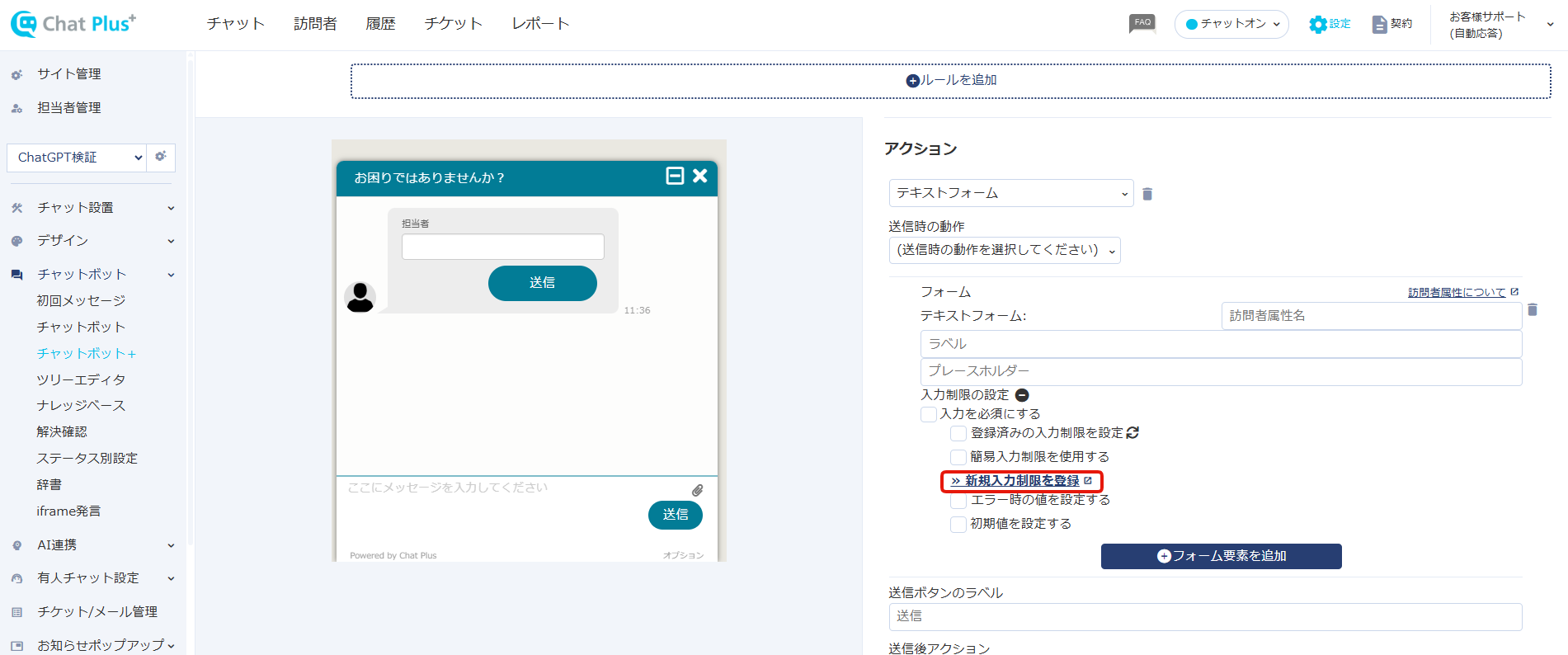Open the お客様サポート account dropdown
Viewport: 1568px width, 655px height.
click(1500, 25)
